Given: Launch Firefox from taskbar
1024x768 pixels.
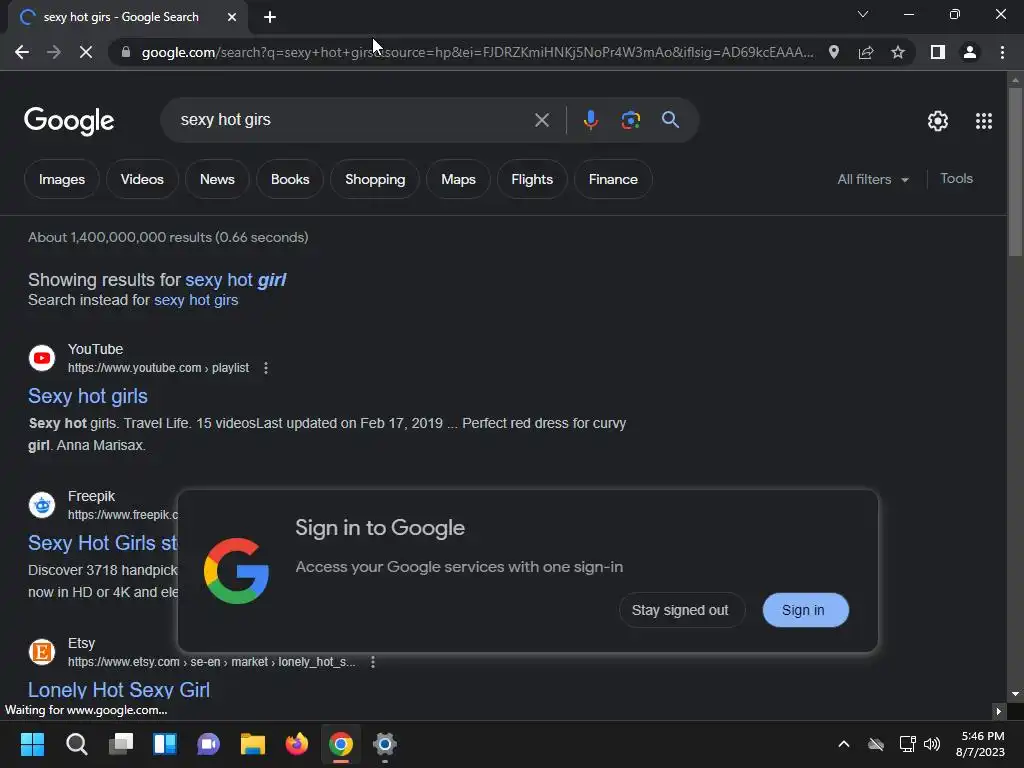Looking at the screenshot, I should pos(296,744).
